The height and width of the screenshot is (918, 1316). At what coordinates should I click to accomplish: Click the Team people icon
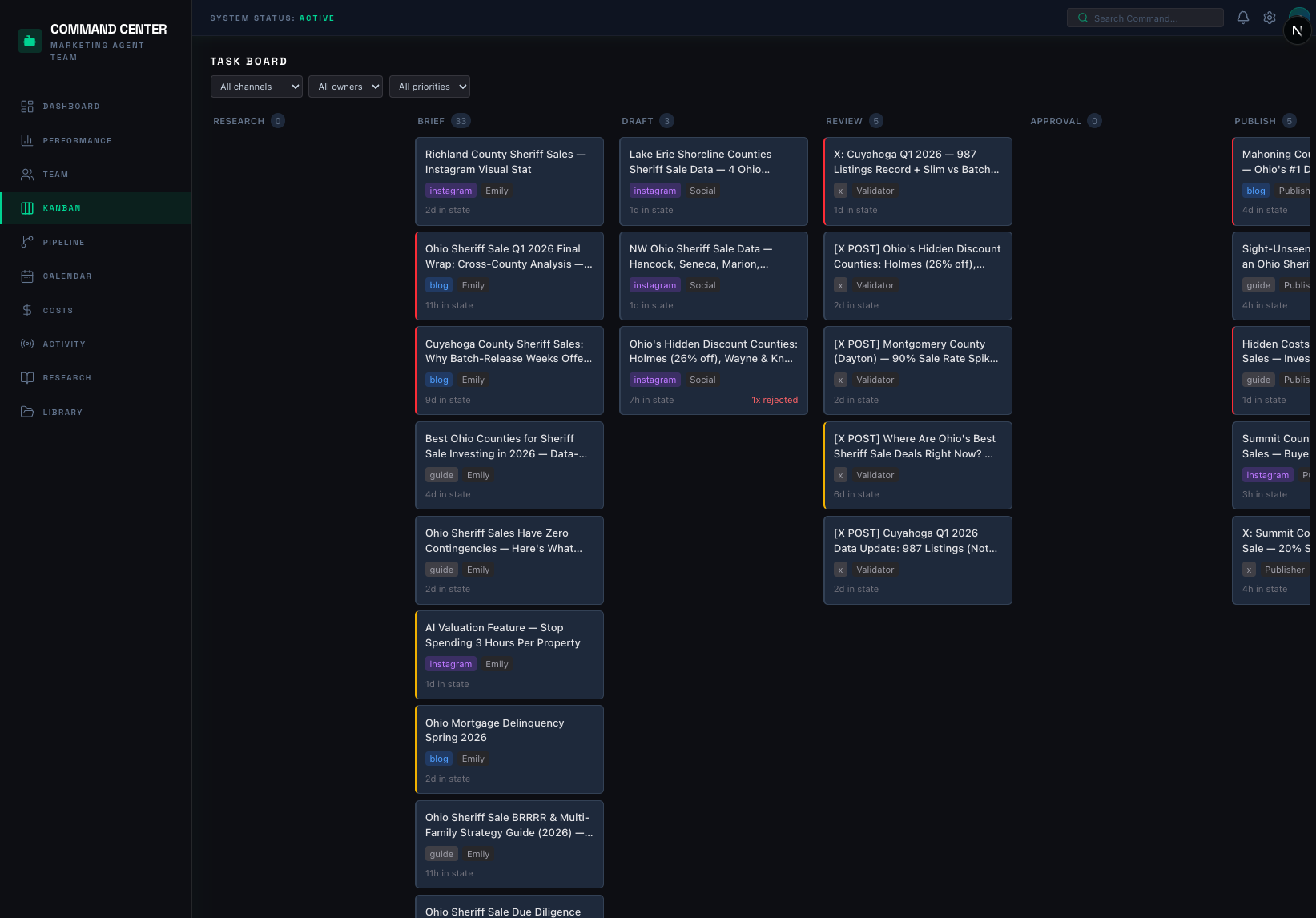click(x=27, y=175)
